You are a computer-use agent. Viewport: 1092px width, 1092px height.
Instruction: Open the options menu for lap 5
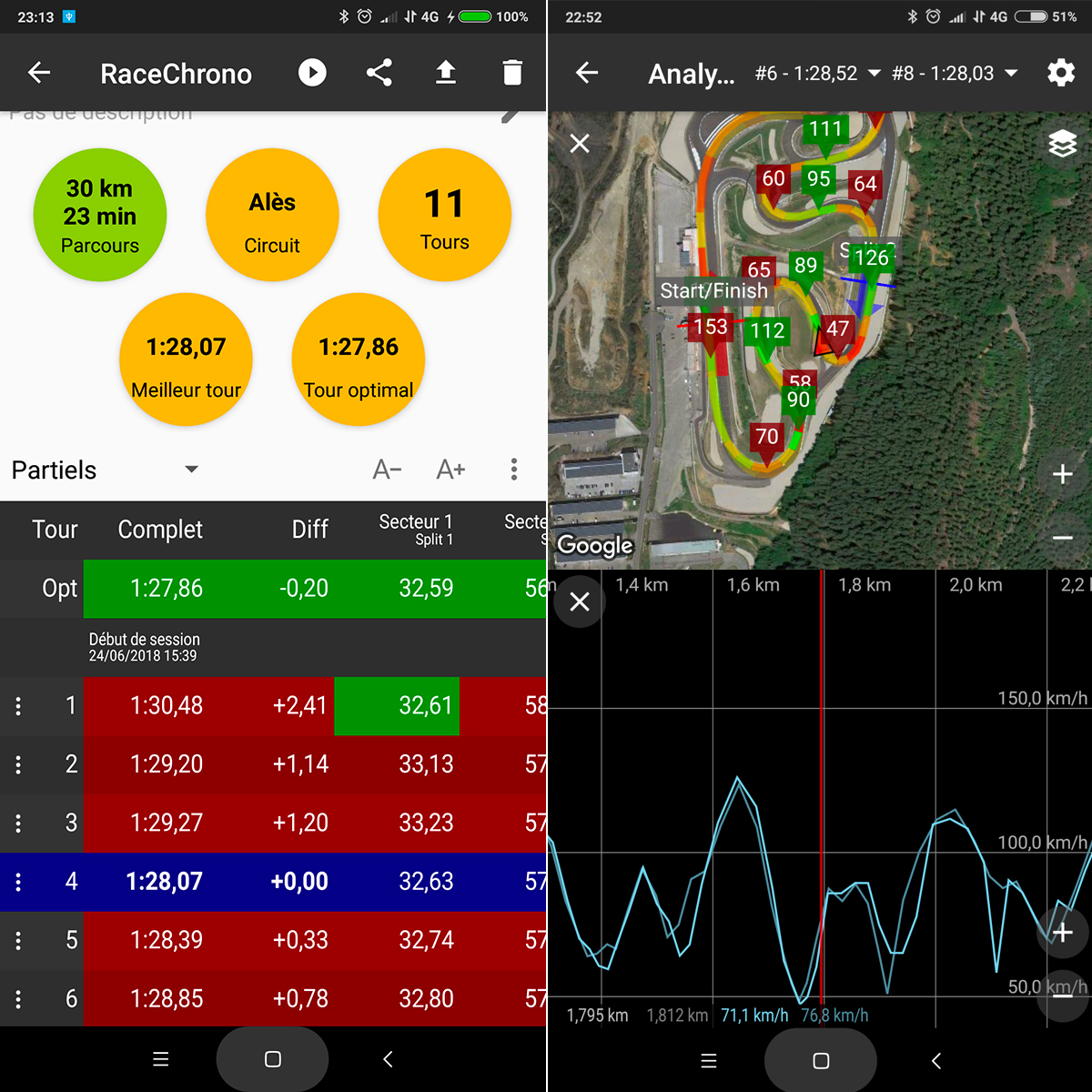18,940
